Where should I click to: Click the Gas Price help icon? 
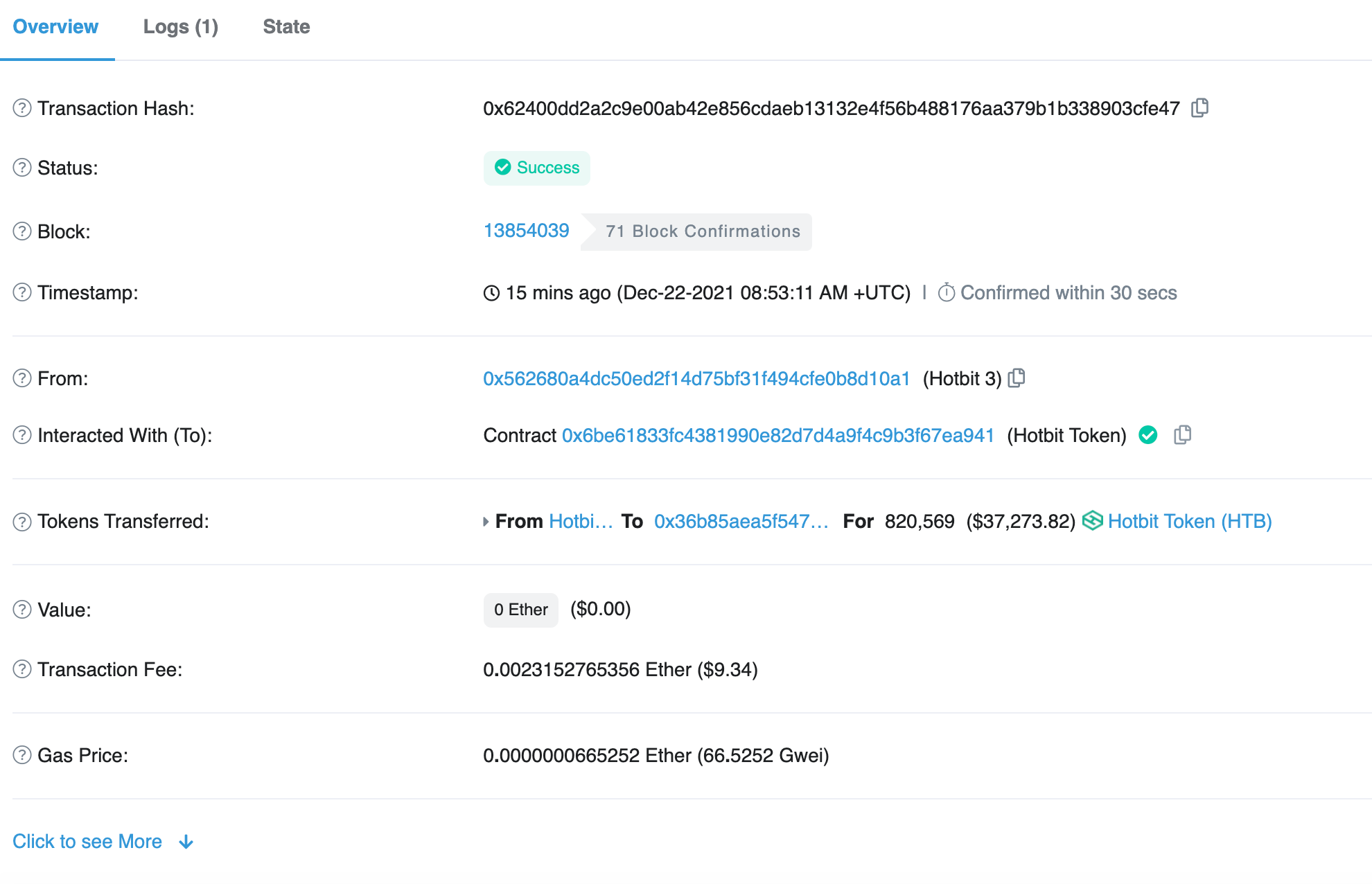pos(22,755)
